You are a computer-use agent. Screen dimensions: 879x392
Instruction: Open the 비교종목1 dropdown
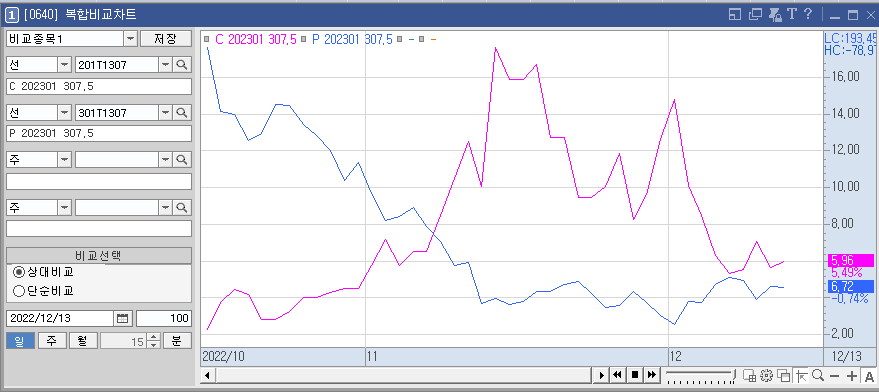pos(130,39)
